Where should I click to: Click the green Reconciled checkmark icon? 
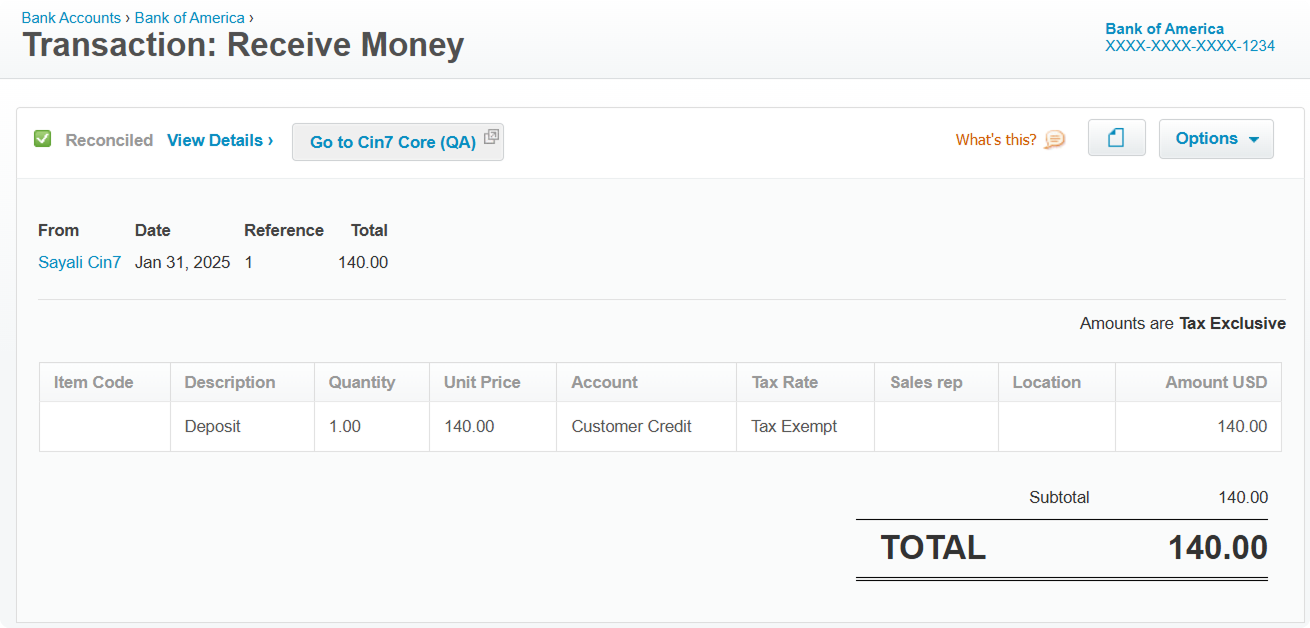[42, 139]
